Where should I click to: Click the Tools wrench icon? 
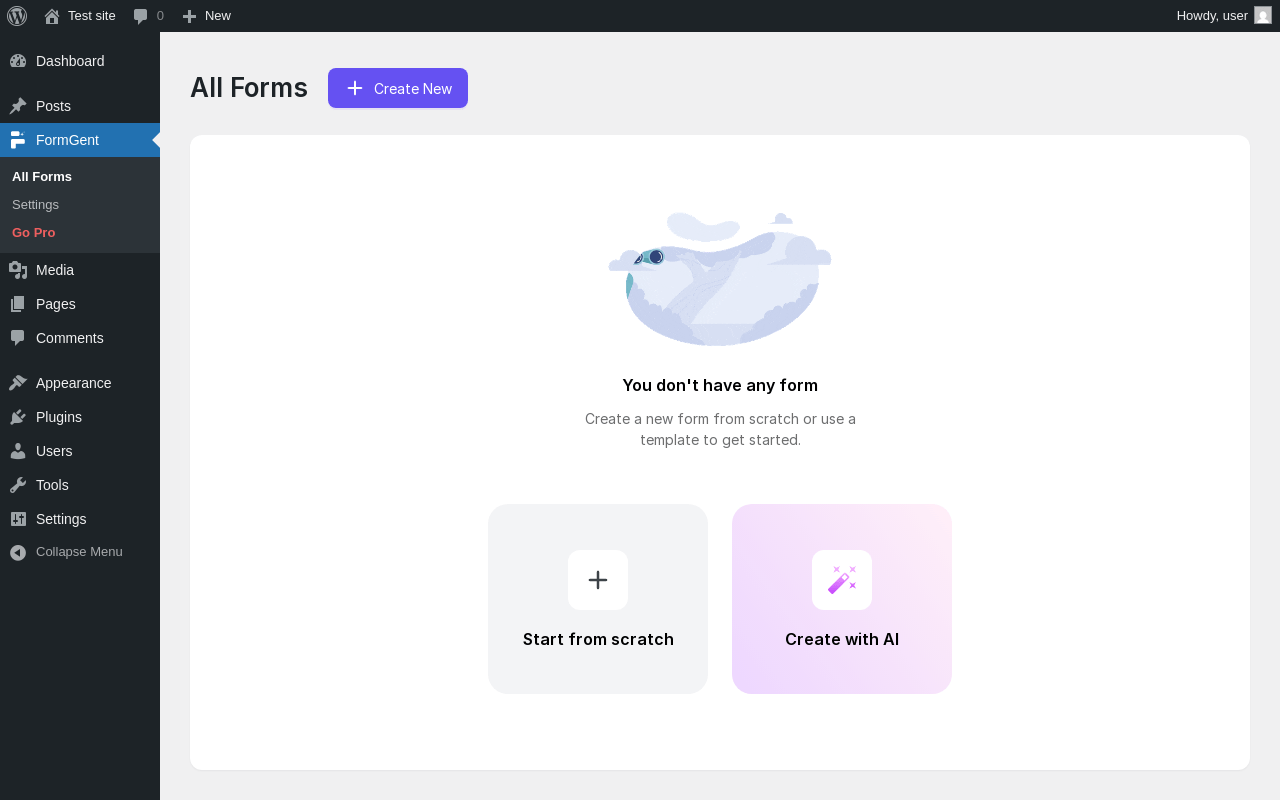18,485
